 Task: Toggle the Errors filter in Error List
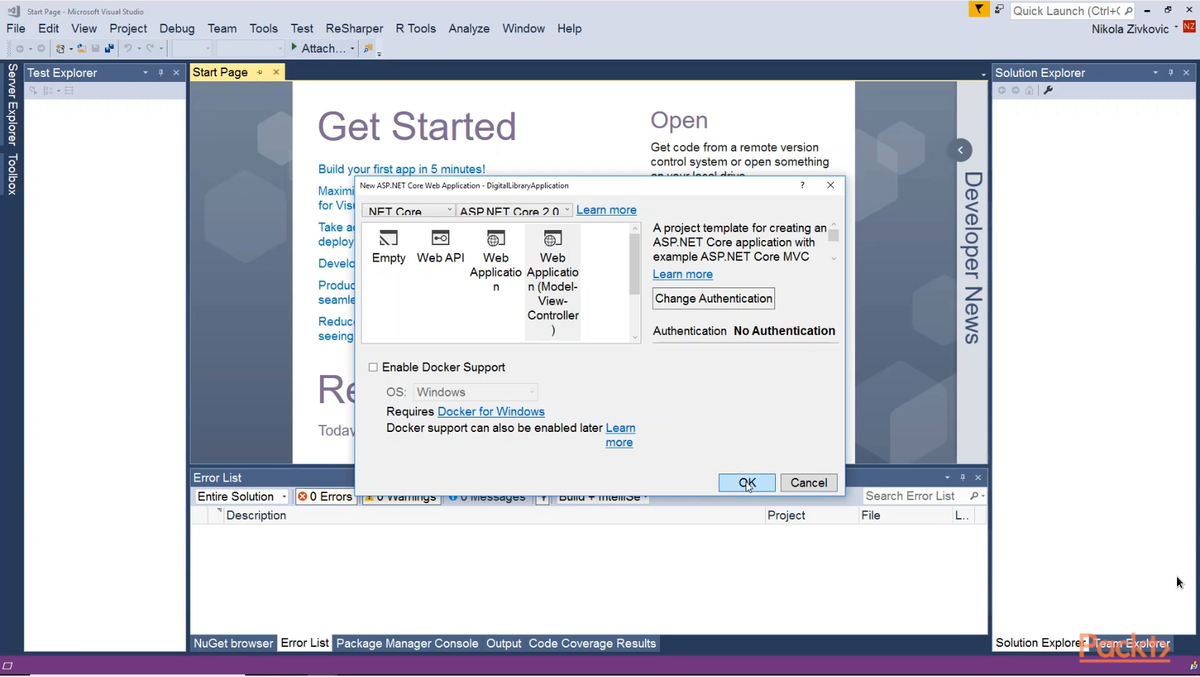pos(325,496)
